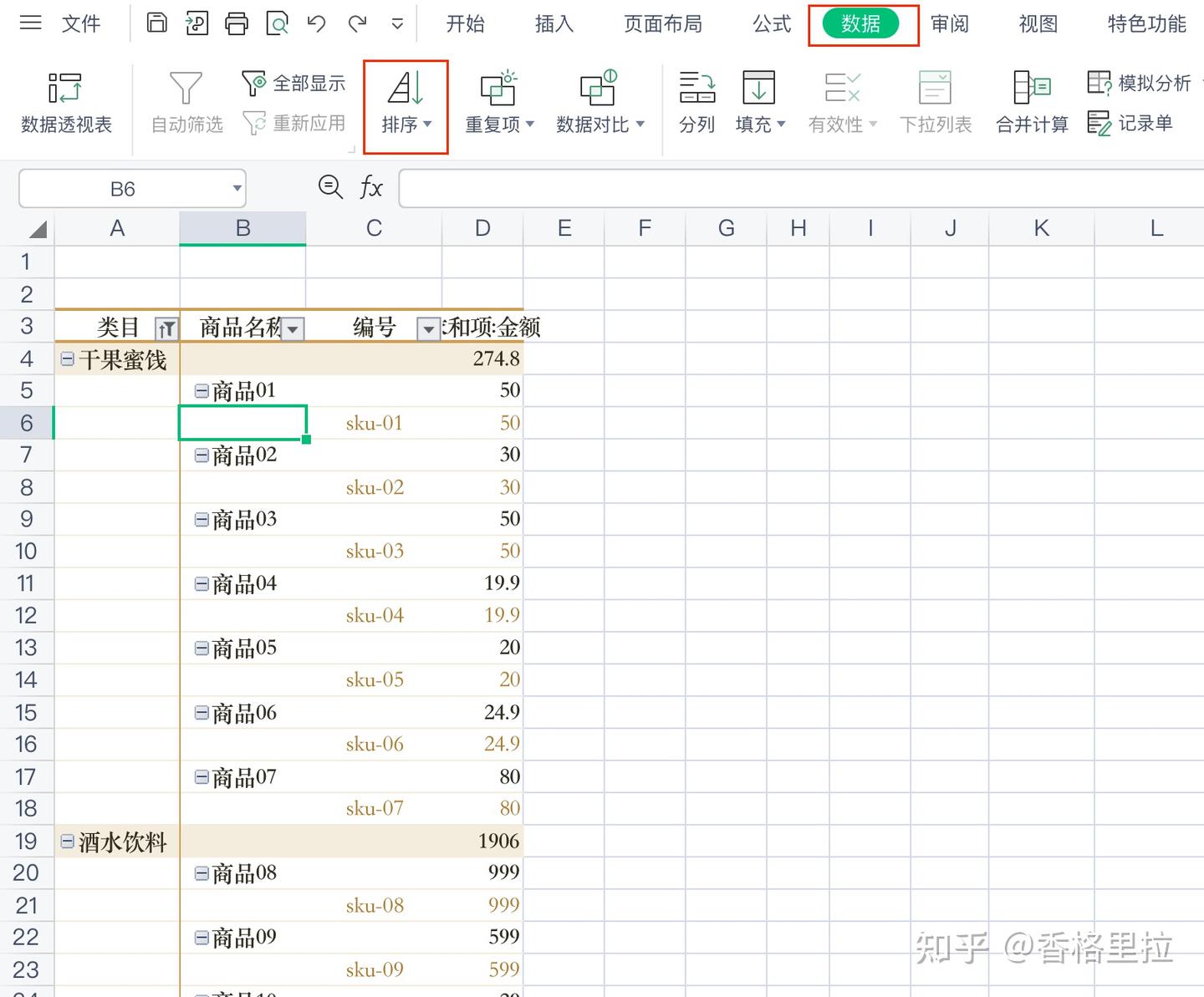Expand the 数据对比 dropdown arrow
This screenshot has height=997, width=1204.
pos(640,125)
